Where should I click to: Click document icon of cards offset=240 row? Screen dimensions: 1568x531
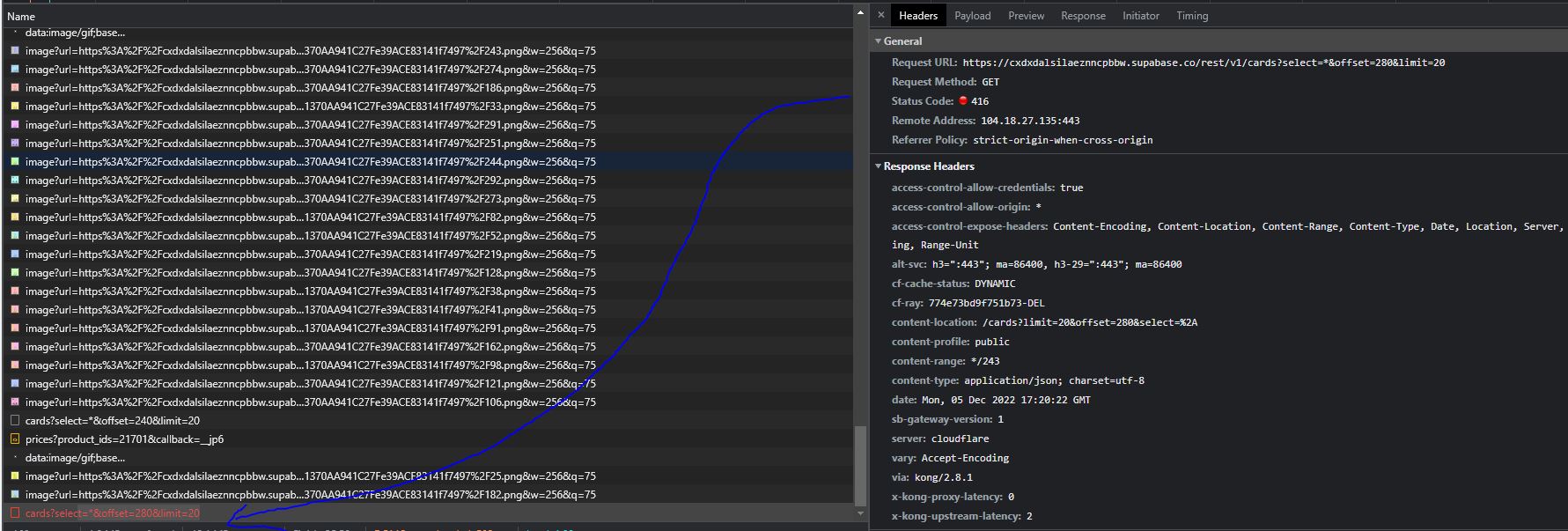(15, 421)
